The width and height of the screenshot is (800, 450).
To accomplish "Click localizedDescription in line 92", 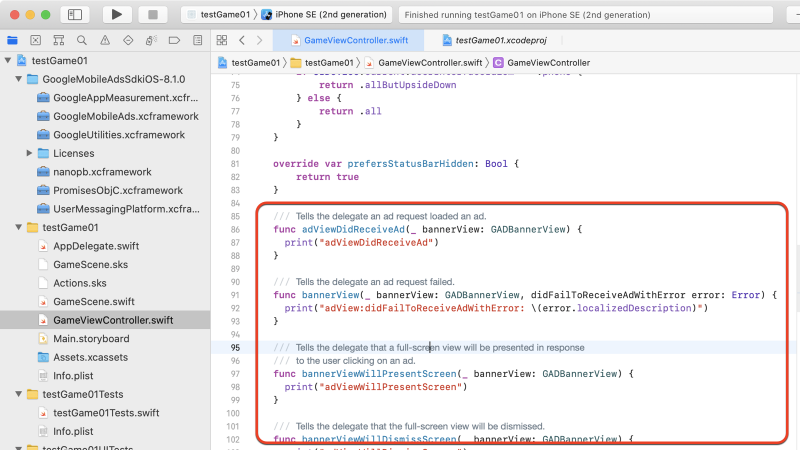I will click(x=634, y=308).
